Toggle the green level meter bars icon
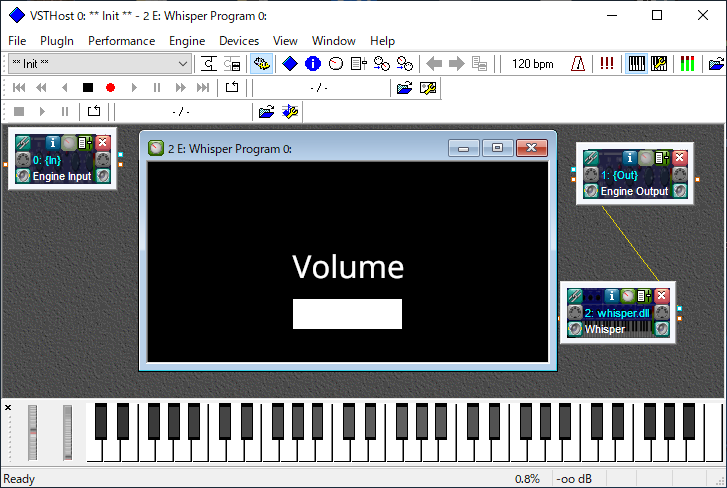The width and height of the screenshot is (727, 488). [x=687, y=63]
